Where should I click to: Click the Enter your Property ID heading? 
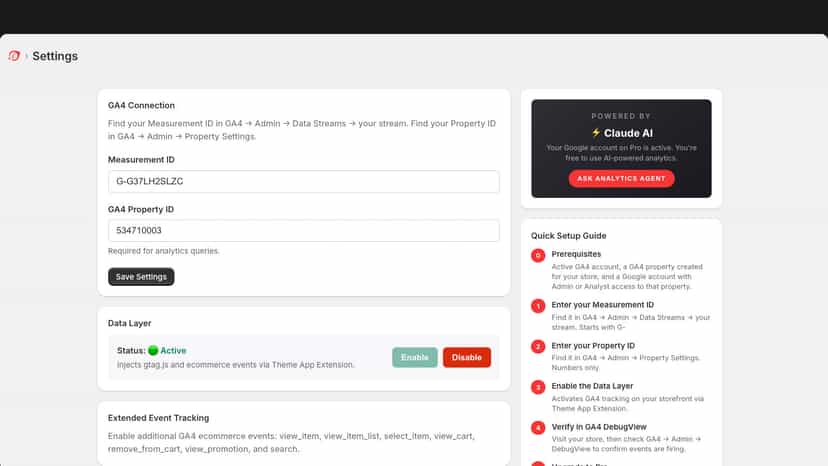[x=593, y=346]
